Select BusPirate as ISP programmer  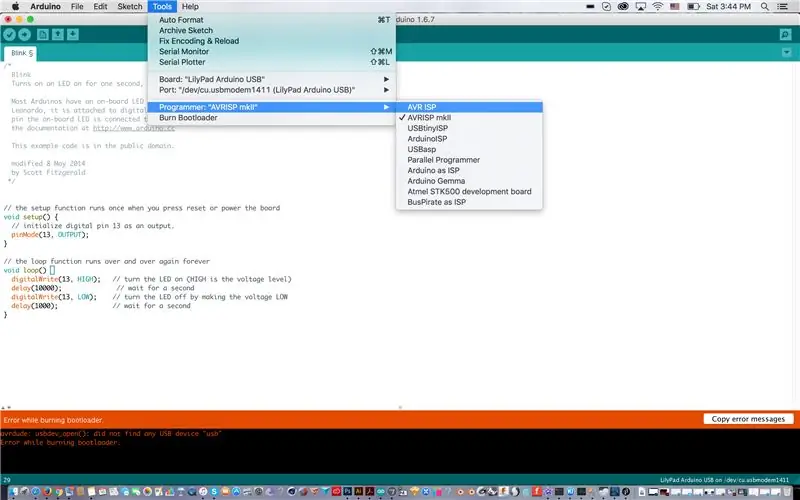click(469, 202)
